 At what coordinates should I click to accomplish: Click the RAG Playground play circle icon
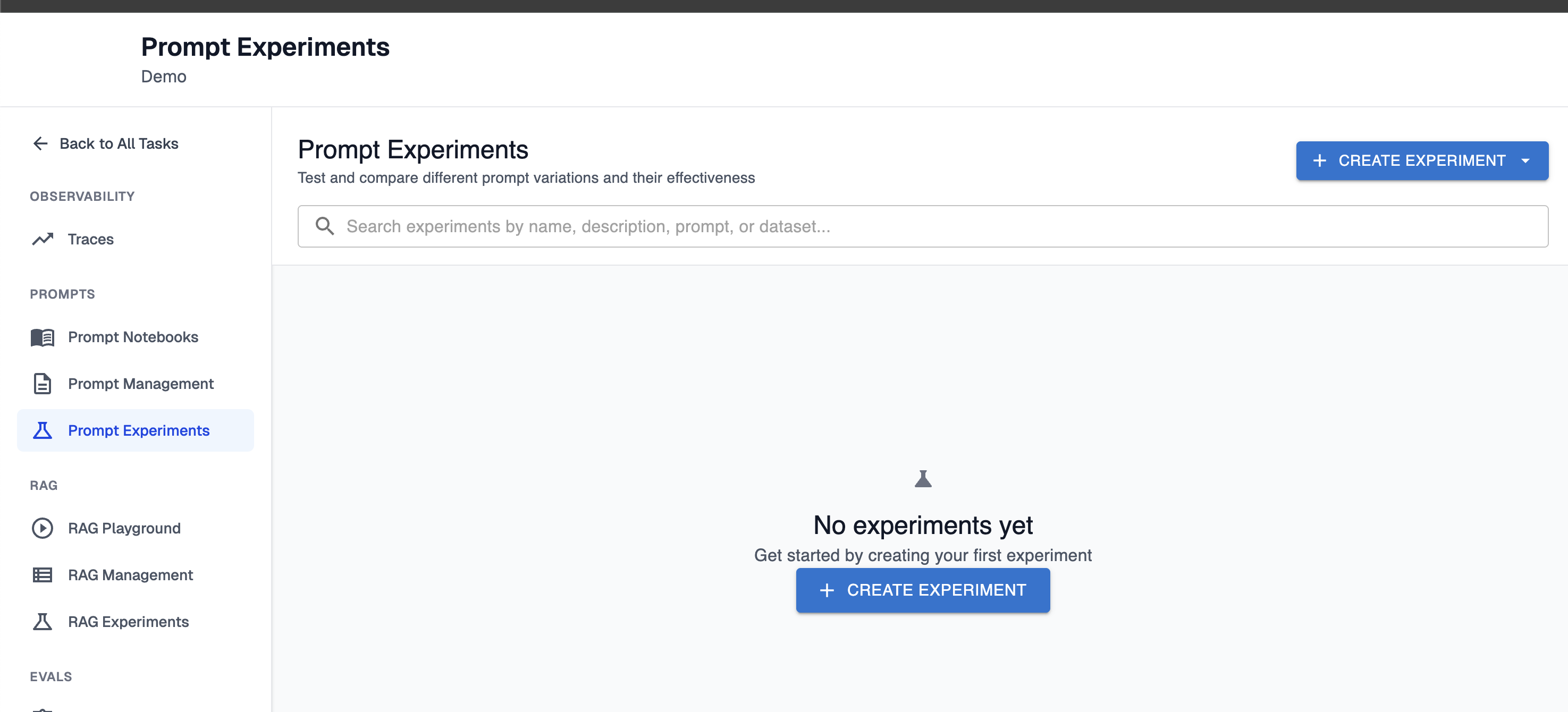pos(43,528)
